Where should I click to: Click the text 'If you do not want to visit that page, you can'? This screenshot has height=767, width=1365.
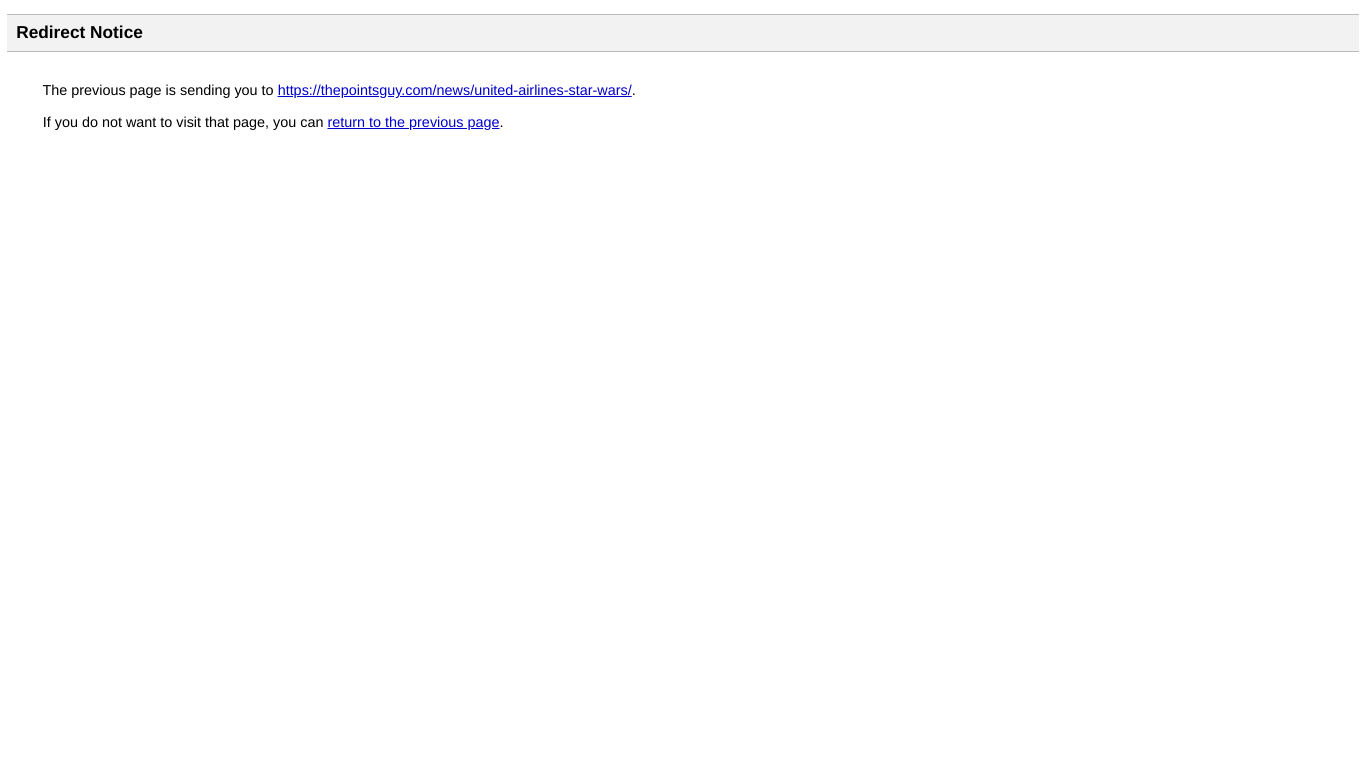183,122
